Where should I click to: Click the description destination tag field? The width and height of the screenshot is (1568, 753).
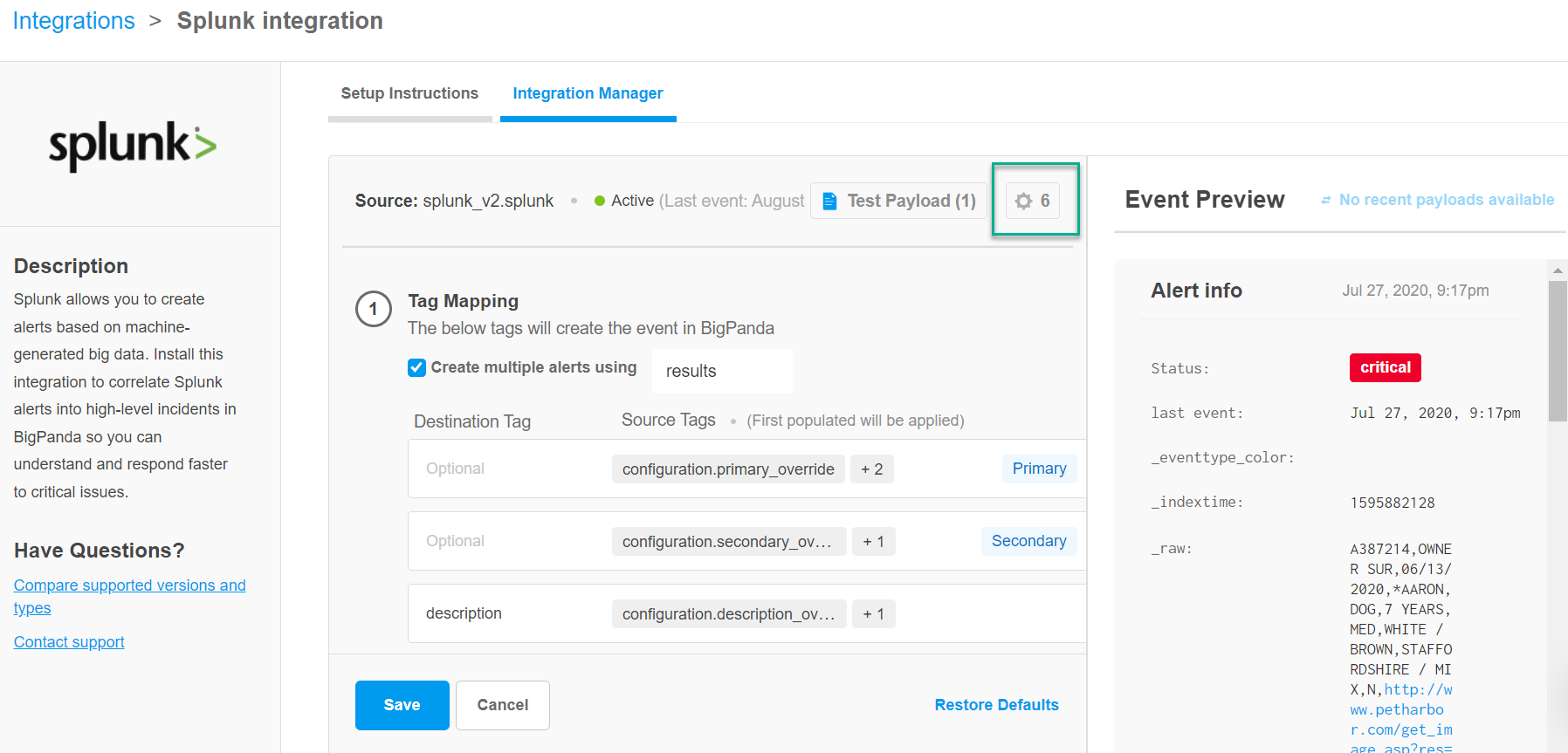[x=464, y=613]
